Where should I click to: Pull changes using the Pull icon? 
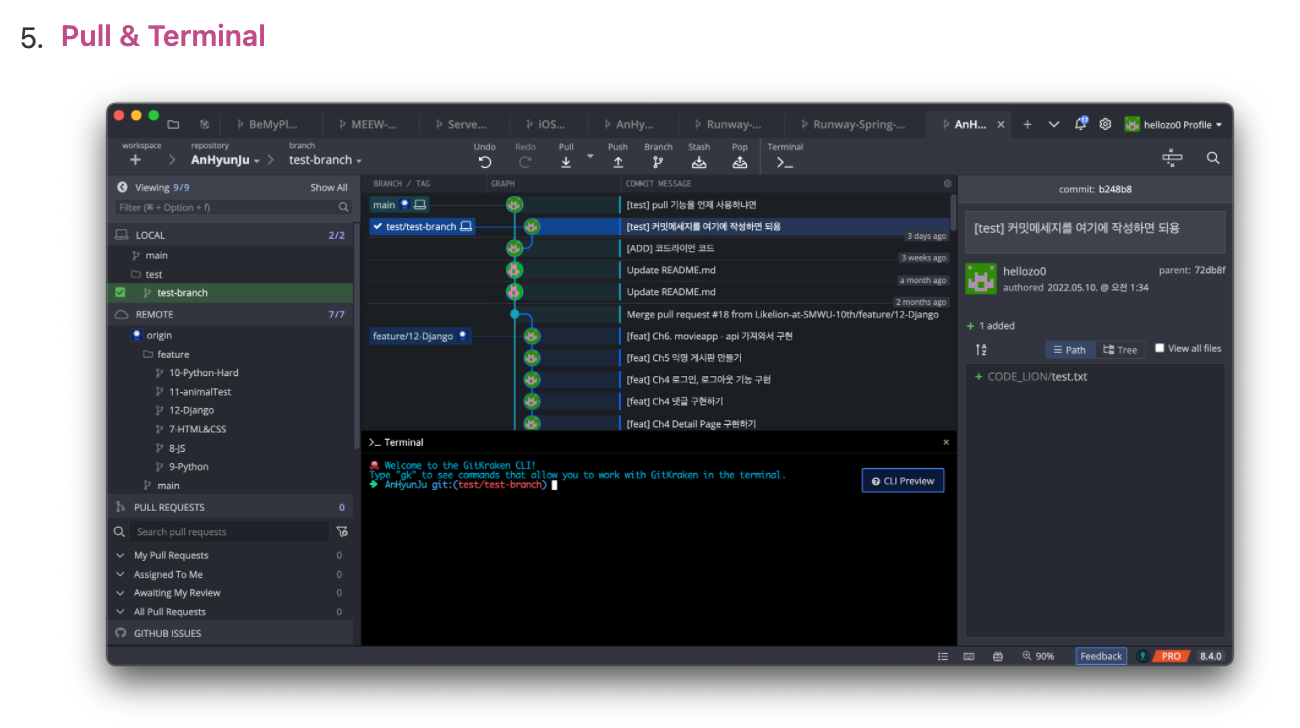pyautogui.click(x=566, y=162)
